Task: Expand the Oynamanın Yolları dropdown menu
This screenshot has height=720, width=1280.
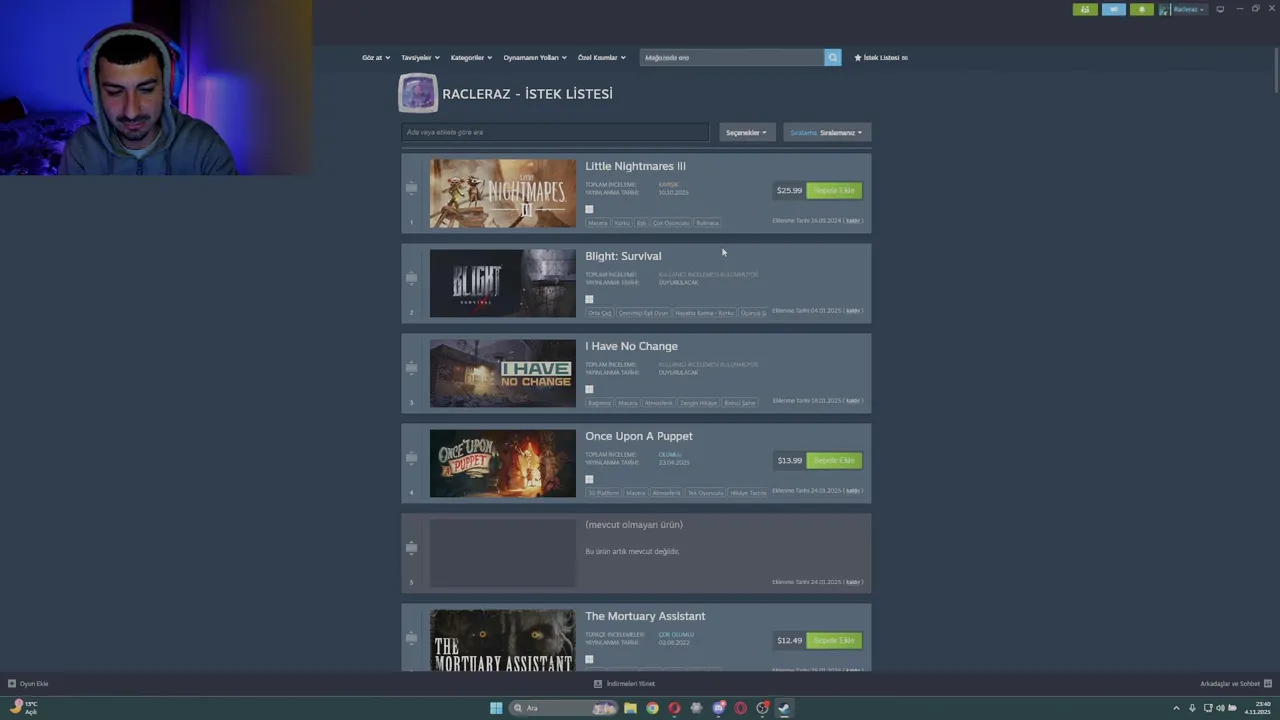Action: coord(535,58)
